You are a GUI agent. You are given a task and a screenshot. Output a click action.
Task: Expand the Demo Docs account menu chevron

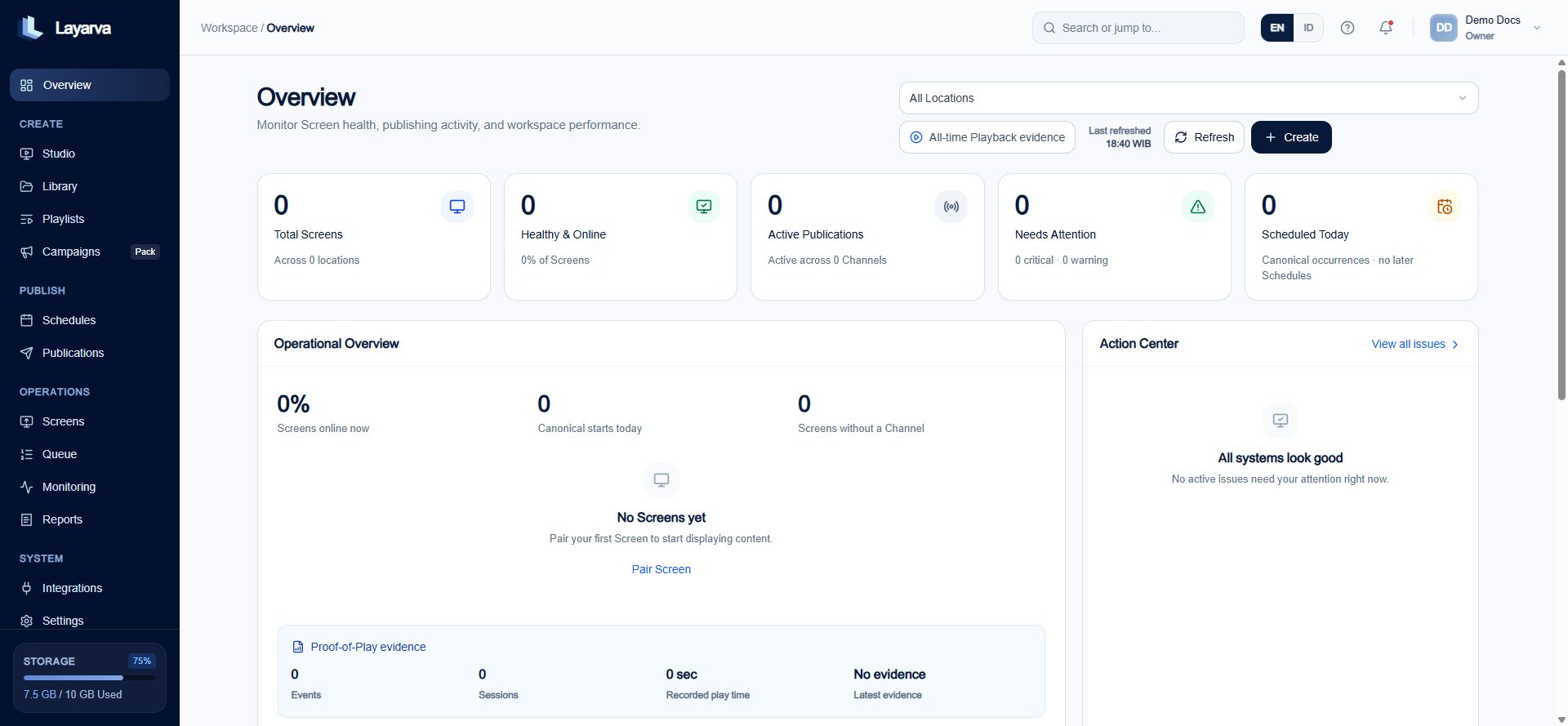pyautogui.click(x=1537, y=28)
